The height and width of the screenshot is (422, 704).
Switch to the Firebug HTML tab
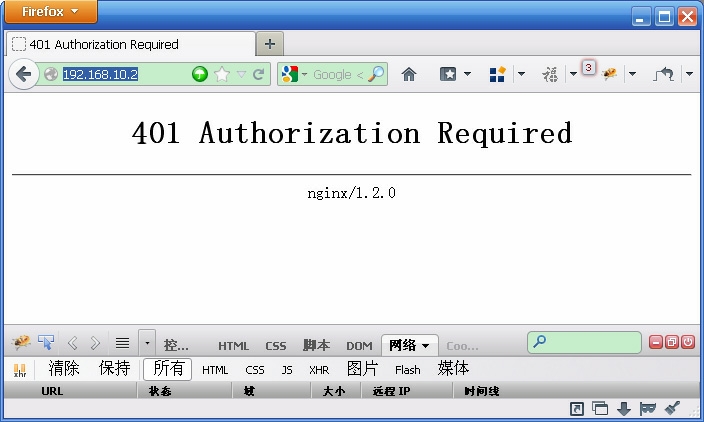[233, 346]
